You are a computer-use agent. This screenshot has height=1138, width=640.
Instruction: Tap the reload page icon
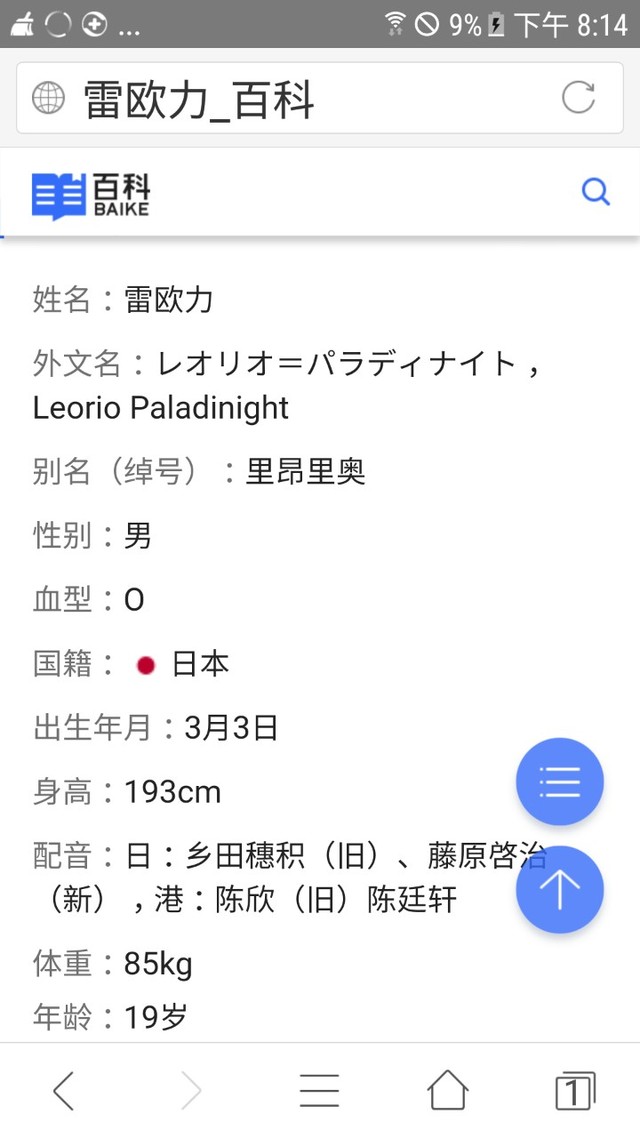(578, 98)
